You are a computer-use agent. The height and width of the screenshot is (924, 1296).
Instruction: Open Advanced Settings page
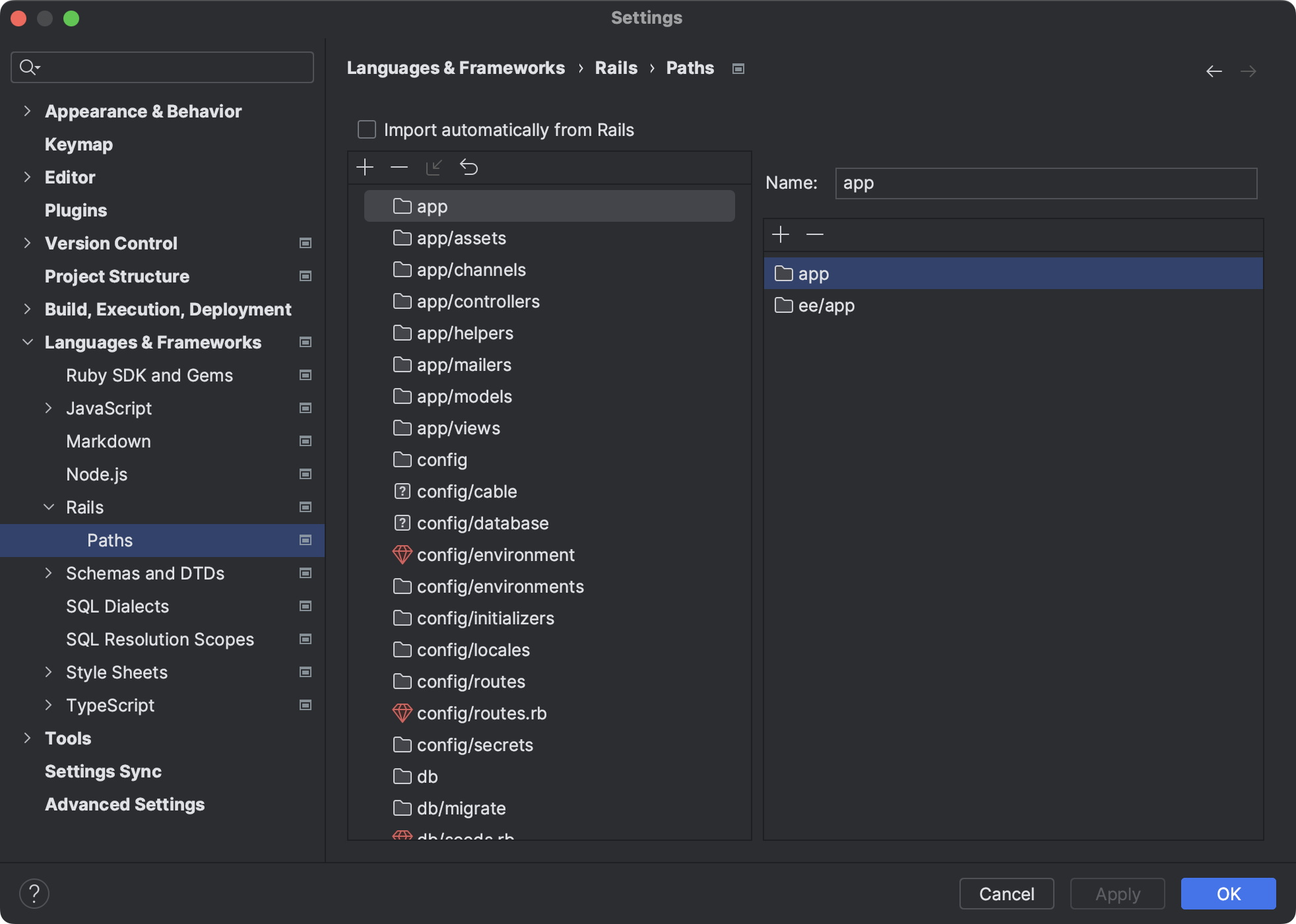pos(125,804)
